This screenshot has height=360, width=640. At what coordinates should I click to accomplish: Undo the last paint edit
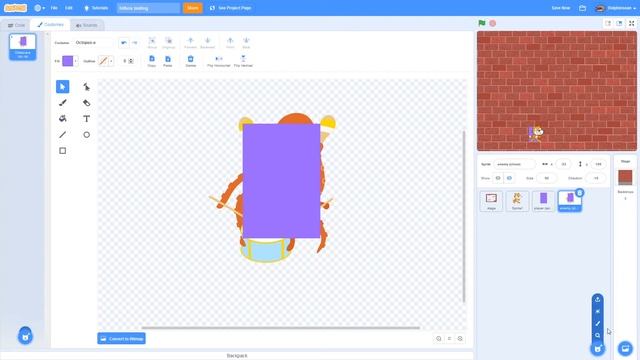(x=124, y=42)
